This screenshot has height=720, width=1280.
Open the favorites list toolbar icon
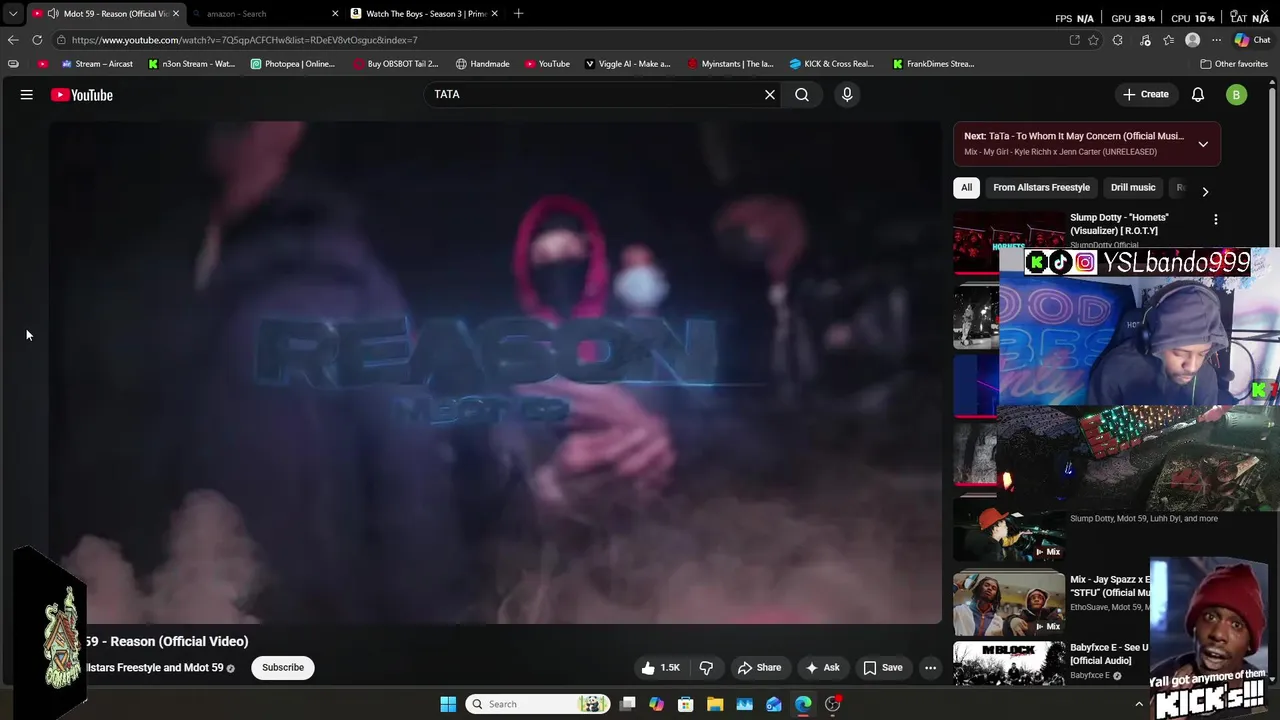(x=1169, y=40)
